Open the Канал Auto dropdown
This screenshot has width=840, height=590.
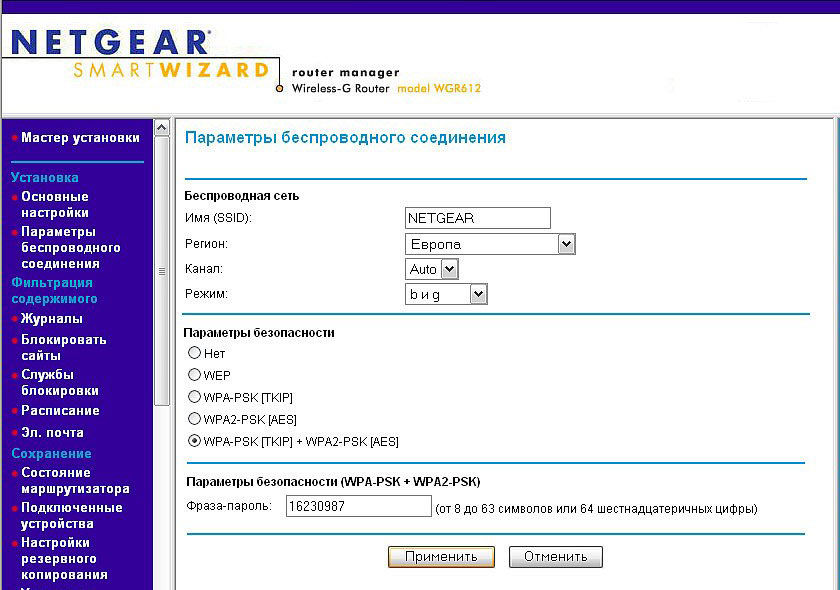tap(432, 269)
